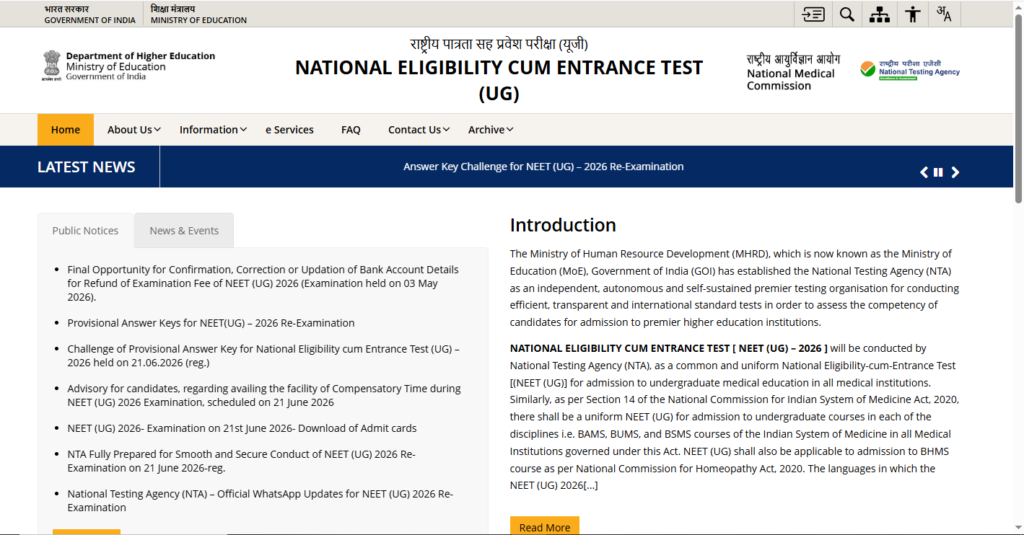Expand the Archive menu
This screenshot has height=535, width=1024.
490,129
